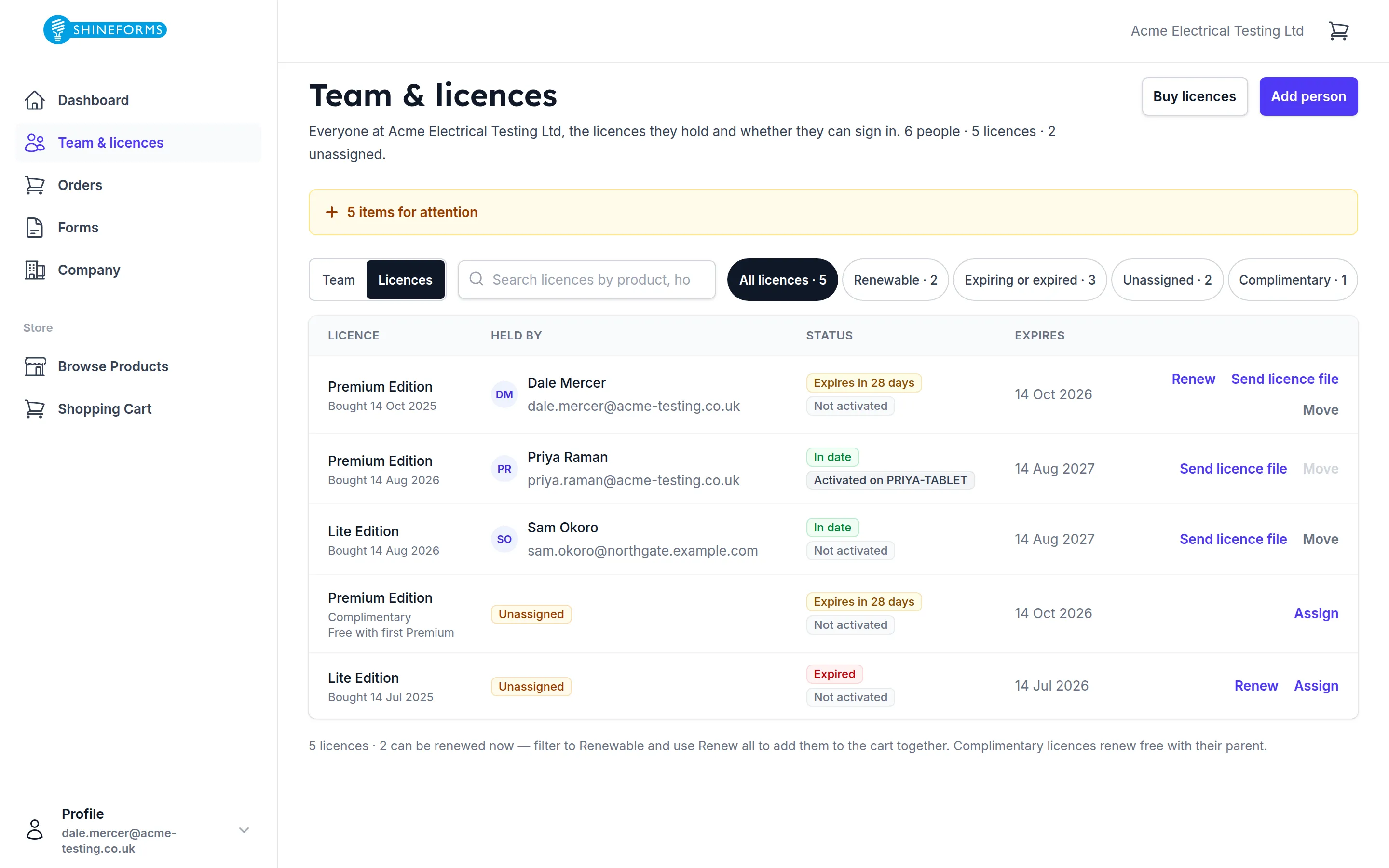Expand the 5 items for attention banner
Viewport: 1389px width, 868px height.
[x=833, y=212]
